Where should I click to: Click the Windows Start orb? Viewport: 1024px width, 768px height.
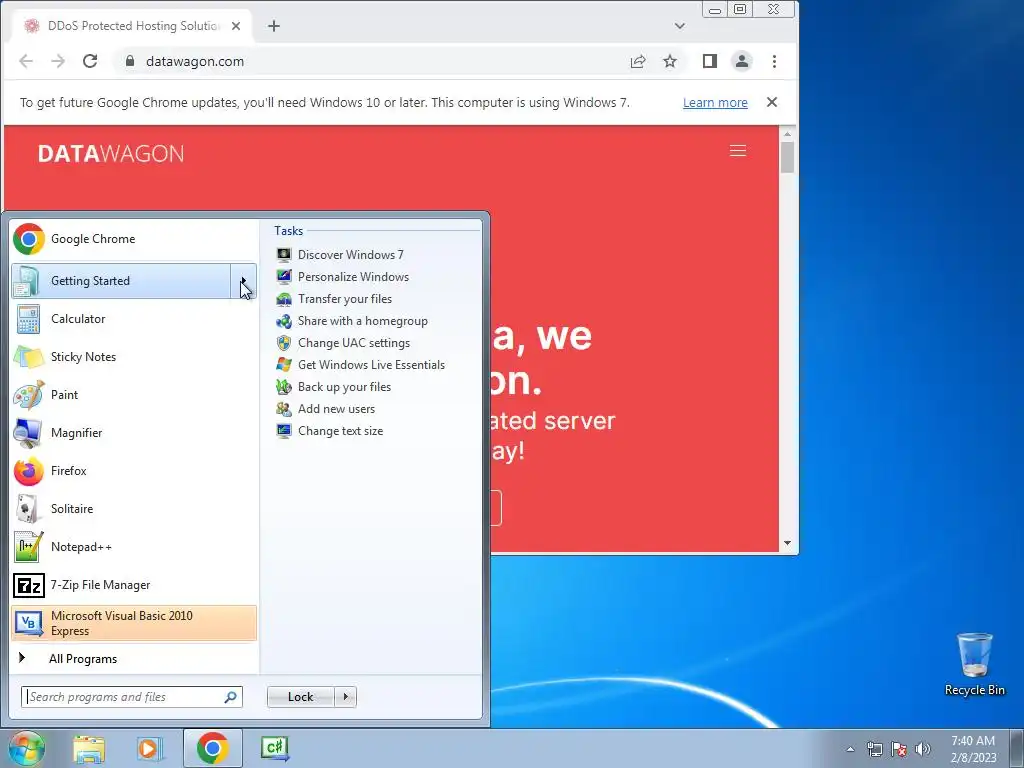coord(26,748)
